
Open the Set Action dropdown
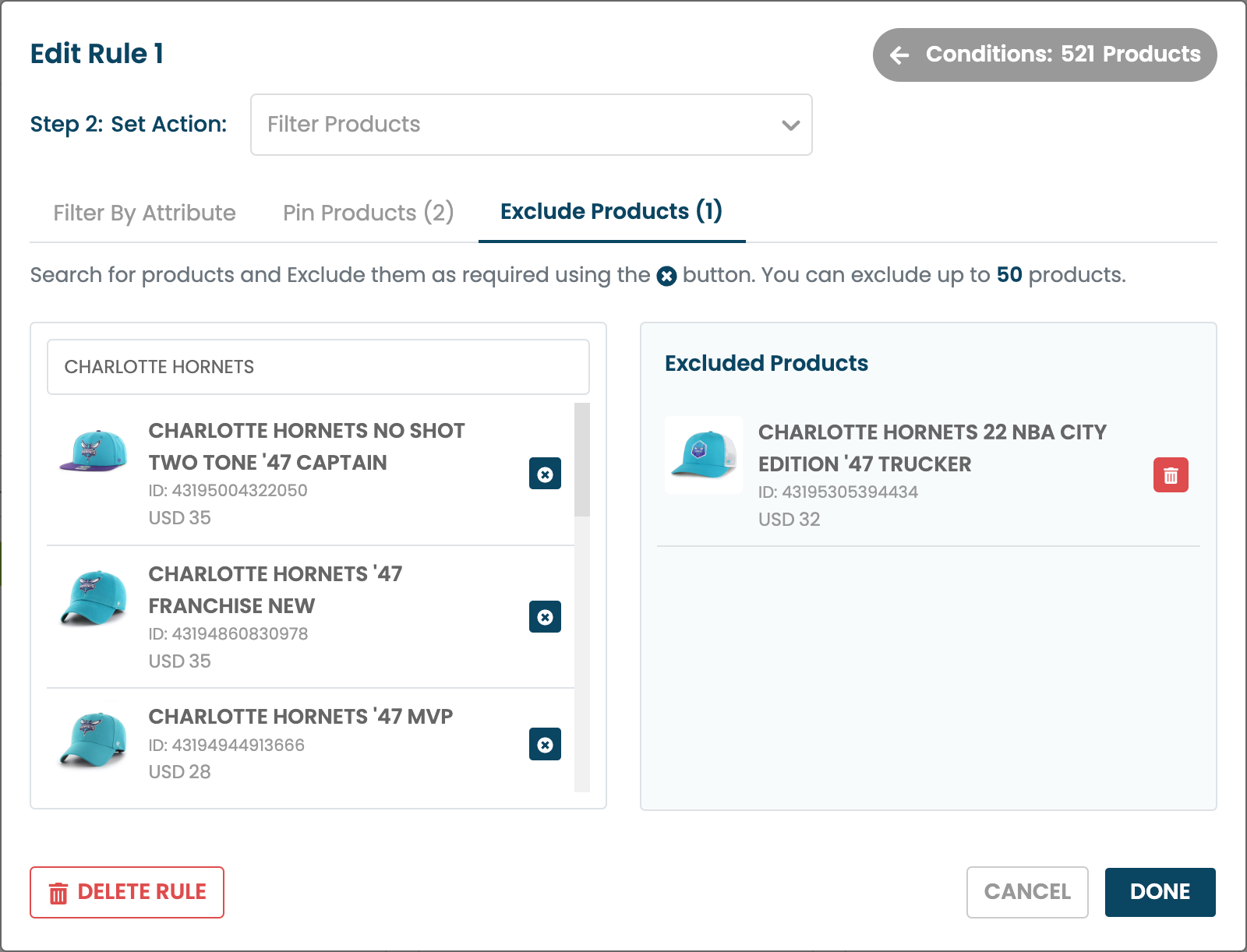[x=532, y=125]
